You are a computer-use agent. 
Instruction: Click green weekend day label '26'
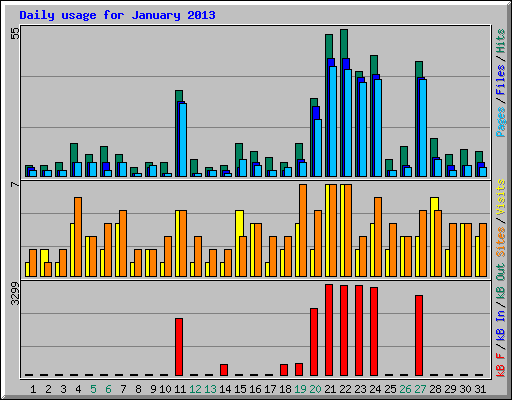(405, 389)
